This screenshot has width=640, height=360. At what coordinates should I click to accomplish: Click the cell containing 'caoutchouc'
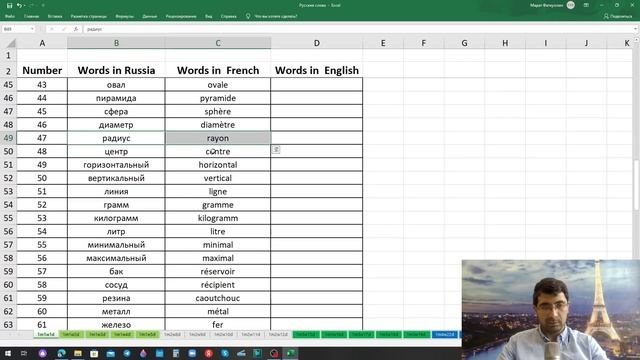(x=218, y=298)
